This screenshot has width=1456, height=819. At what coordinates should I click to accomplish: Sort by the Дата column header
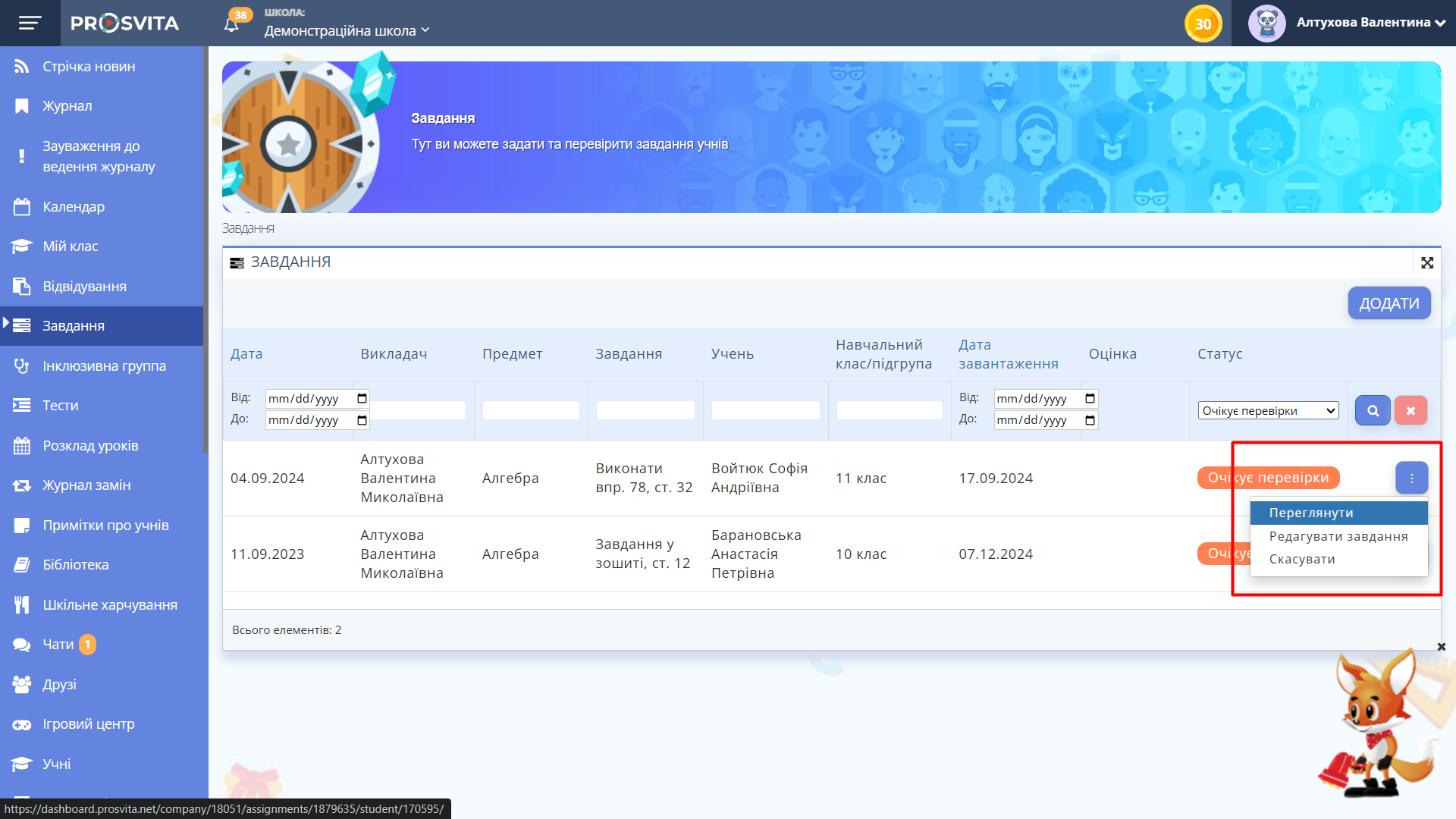246,354
